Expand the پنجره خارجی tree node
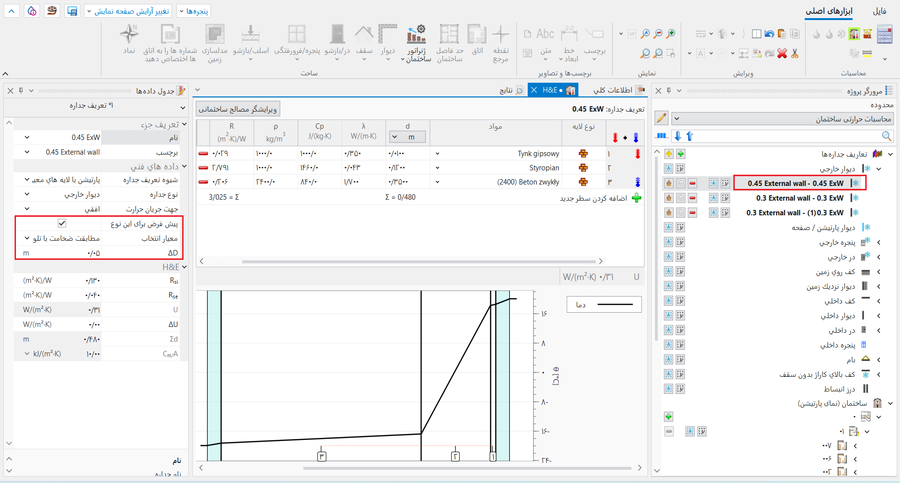900x483 pixels. pos(877,243)
